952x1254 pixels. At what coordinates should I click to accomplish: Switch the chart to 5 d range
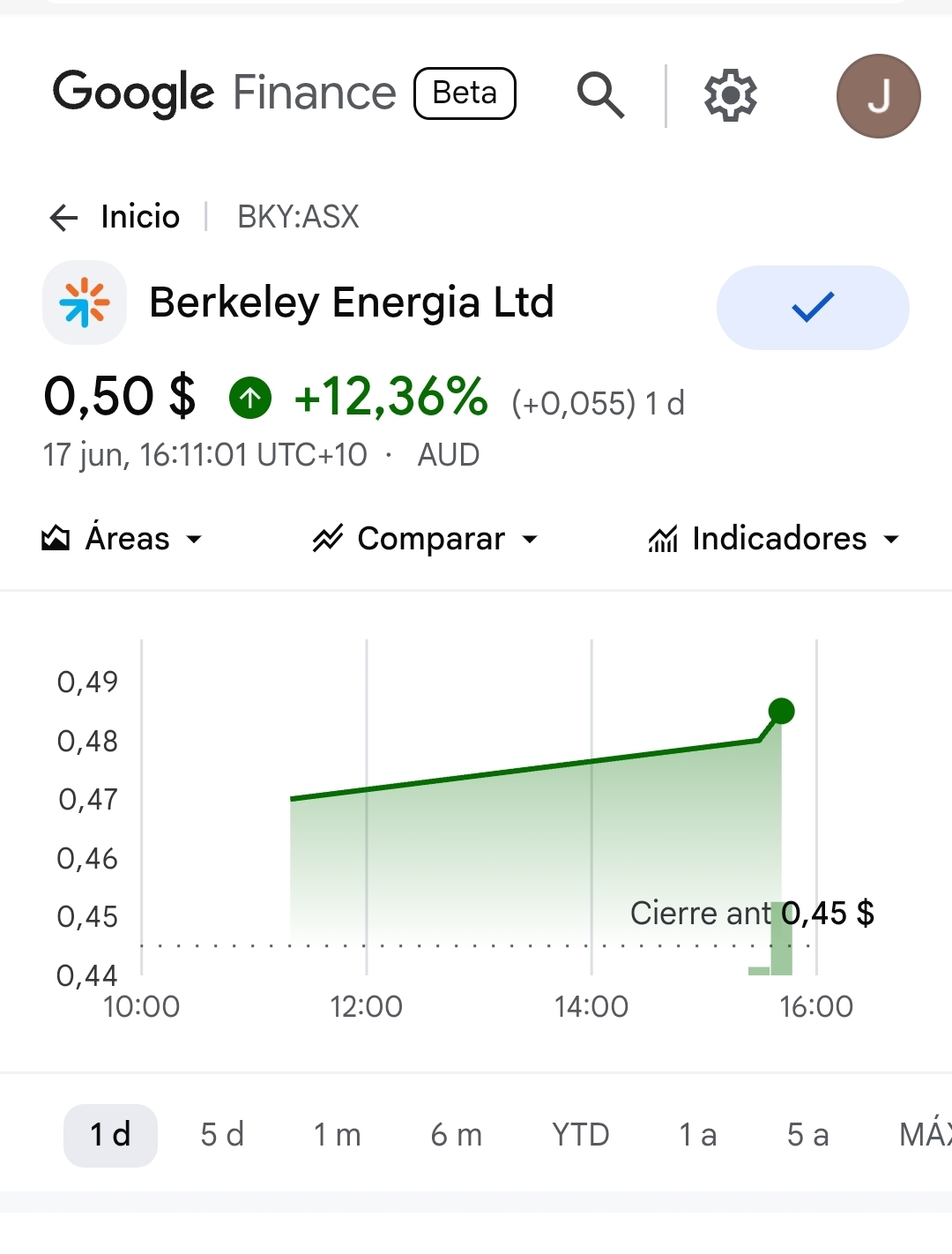tap(222, 1135)
